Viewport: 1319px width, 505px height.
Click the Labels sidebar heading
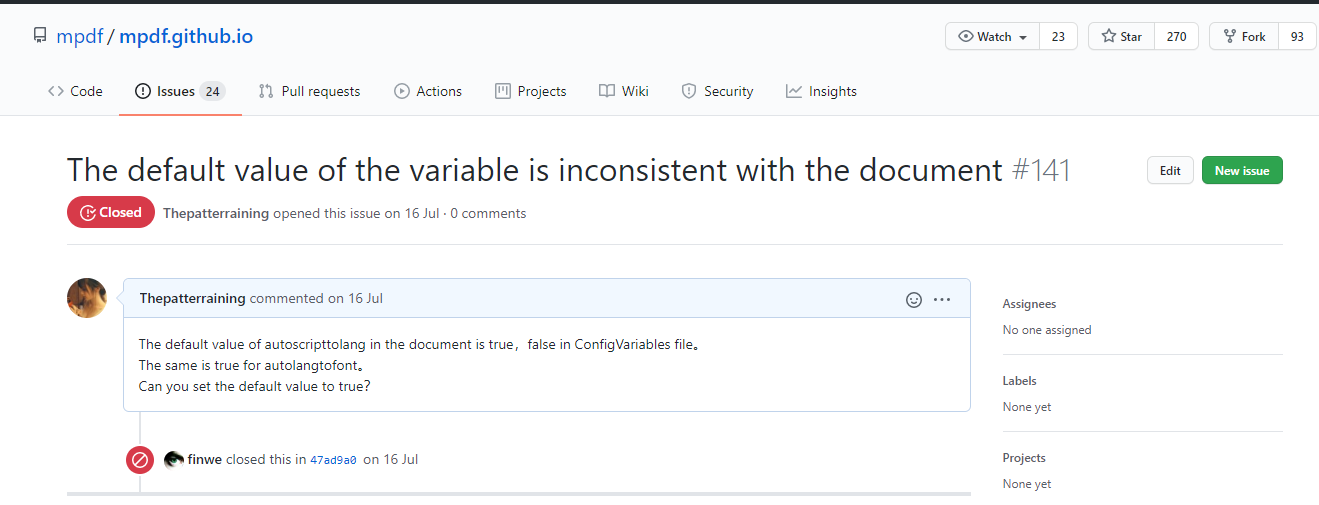coord(1019,381)
